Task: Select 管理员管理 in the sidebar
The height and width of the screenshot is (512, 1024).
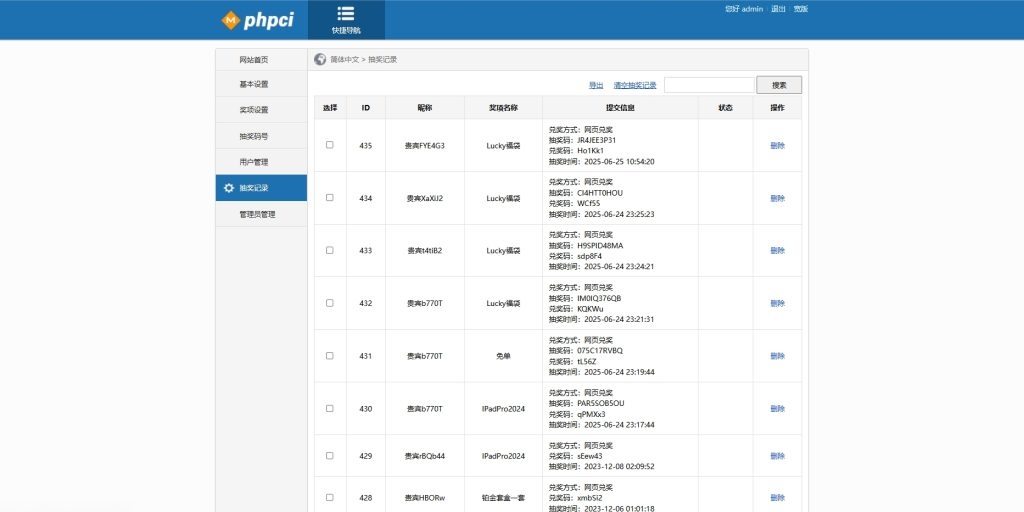Action: click(x=257, y=214)
